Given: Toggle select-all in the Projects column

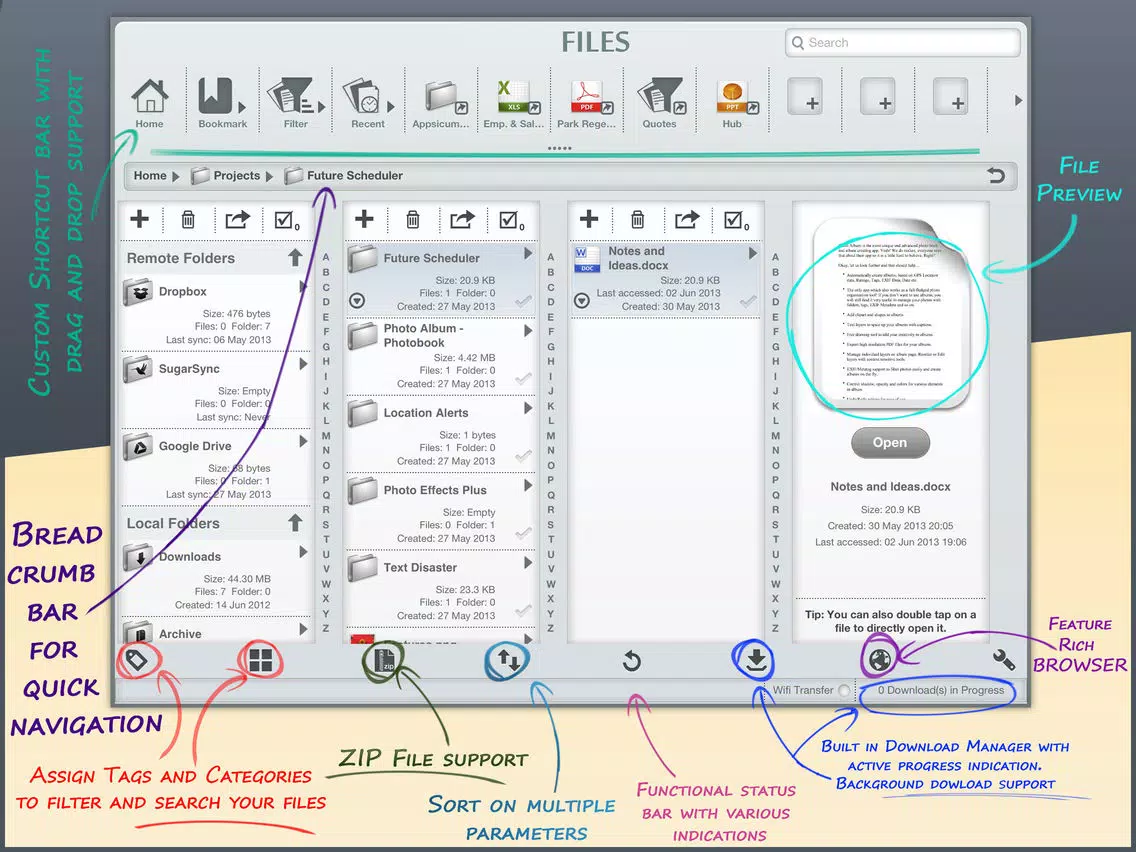Looking at the screenshot, I should (512, 220).
